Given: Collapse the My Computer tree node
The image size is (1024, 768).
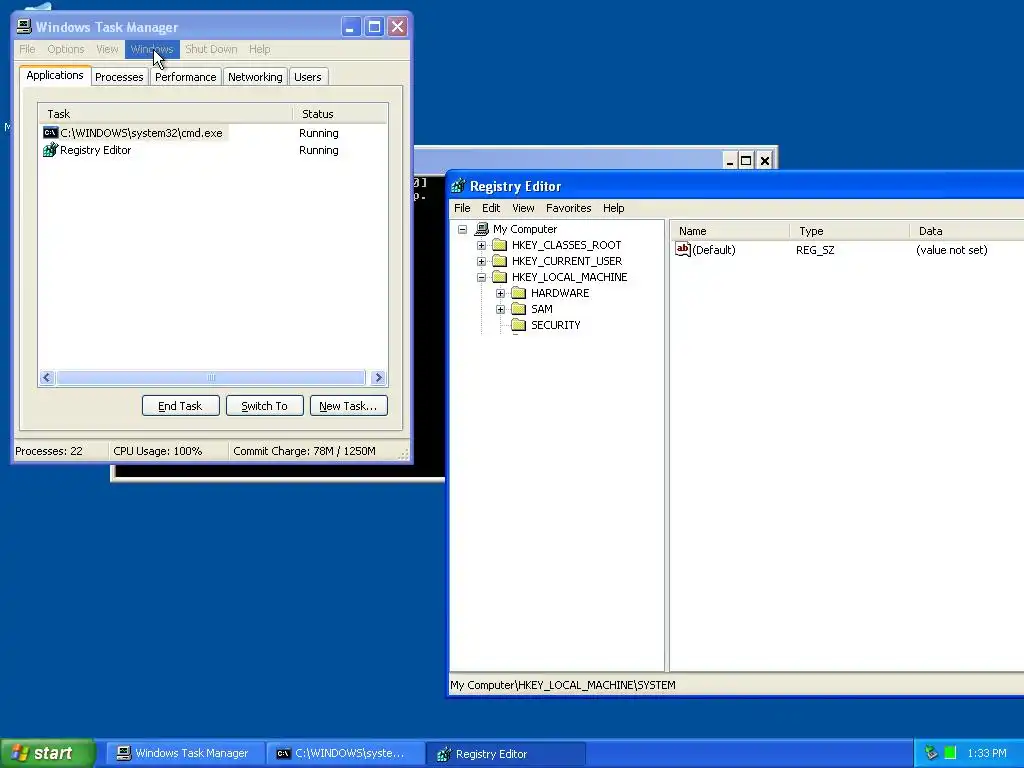Looking at the screenshot, I should (462, 229).
